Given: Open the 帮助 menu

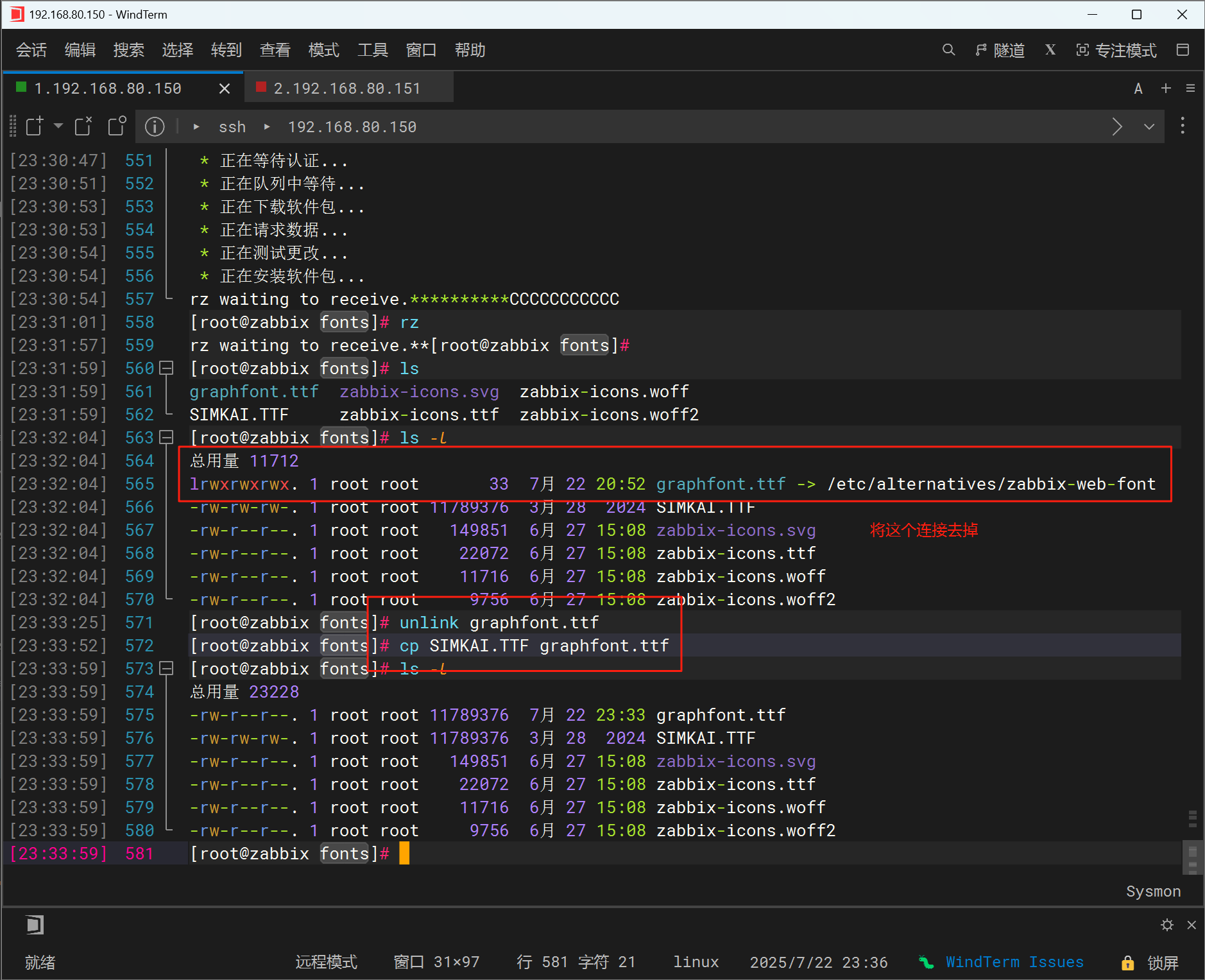Looking at the screenshot, I should pos(470,50).
